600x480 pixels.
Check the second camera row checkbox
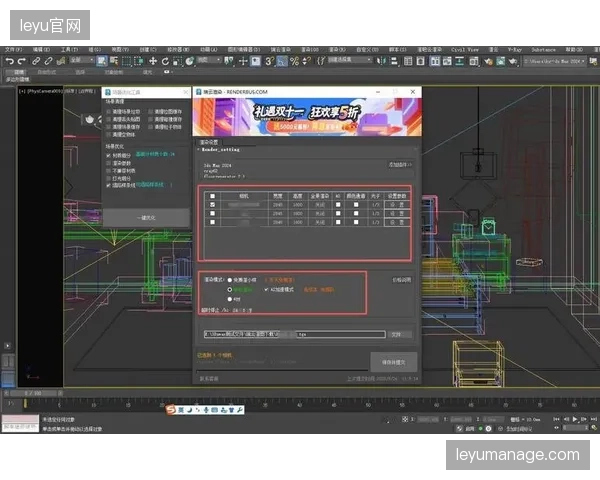click(212, 213)
